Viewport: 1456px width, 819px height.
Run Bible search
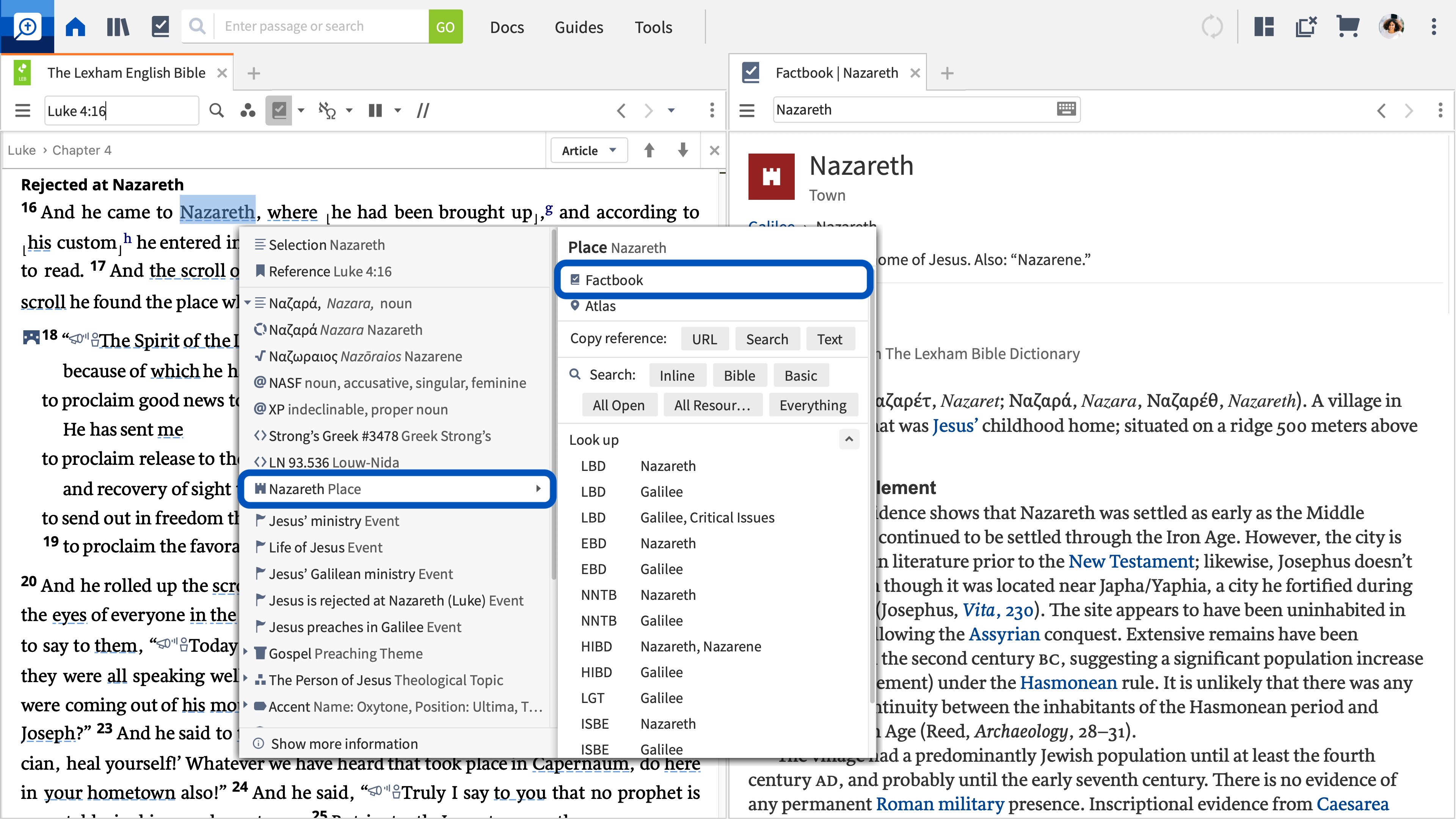(739, 375)
